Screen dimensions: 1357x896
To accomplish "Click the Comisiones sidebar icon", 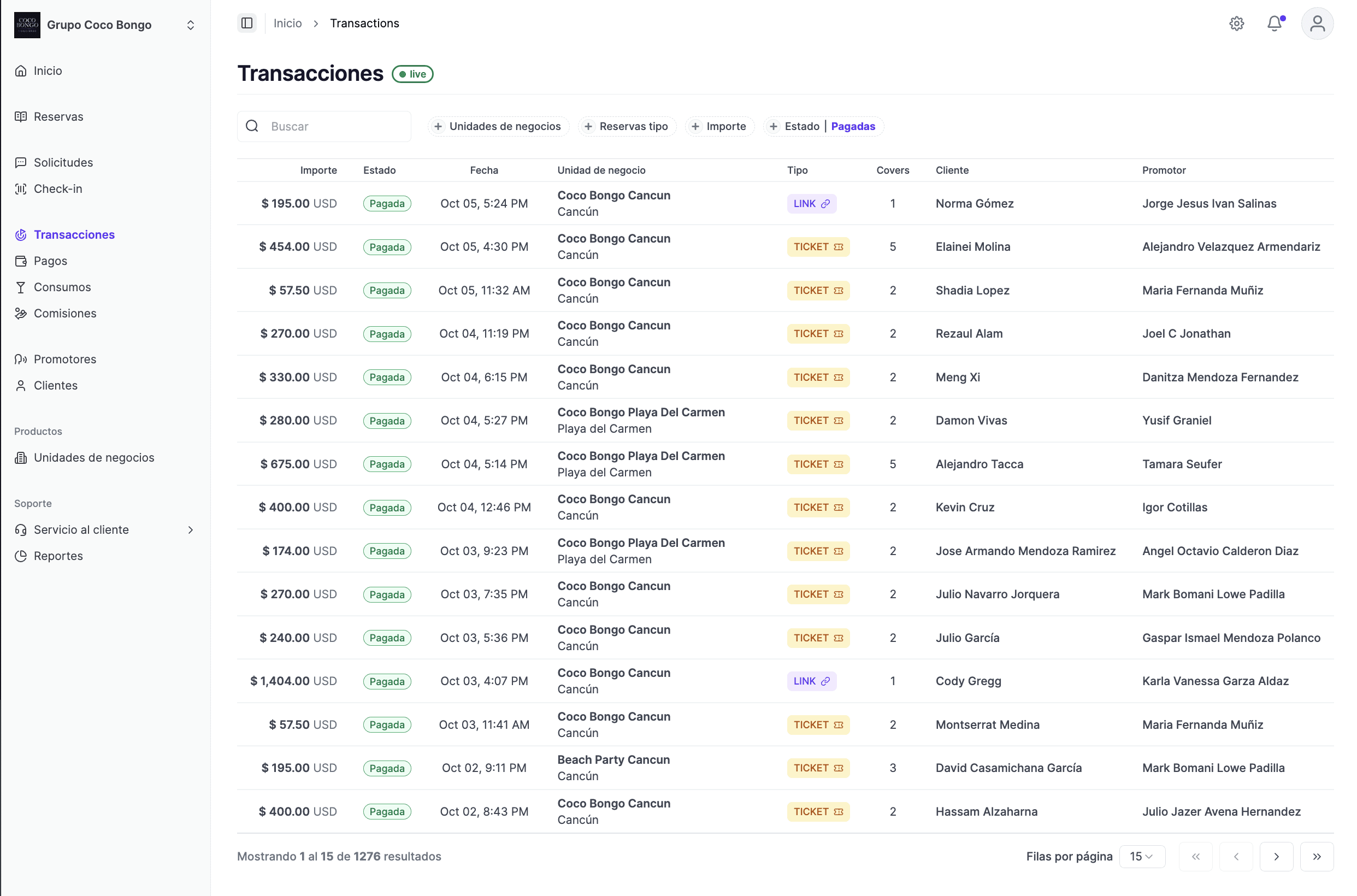I will (x=21, y=314).
